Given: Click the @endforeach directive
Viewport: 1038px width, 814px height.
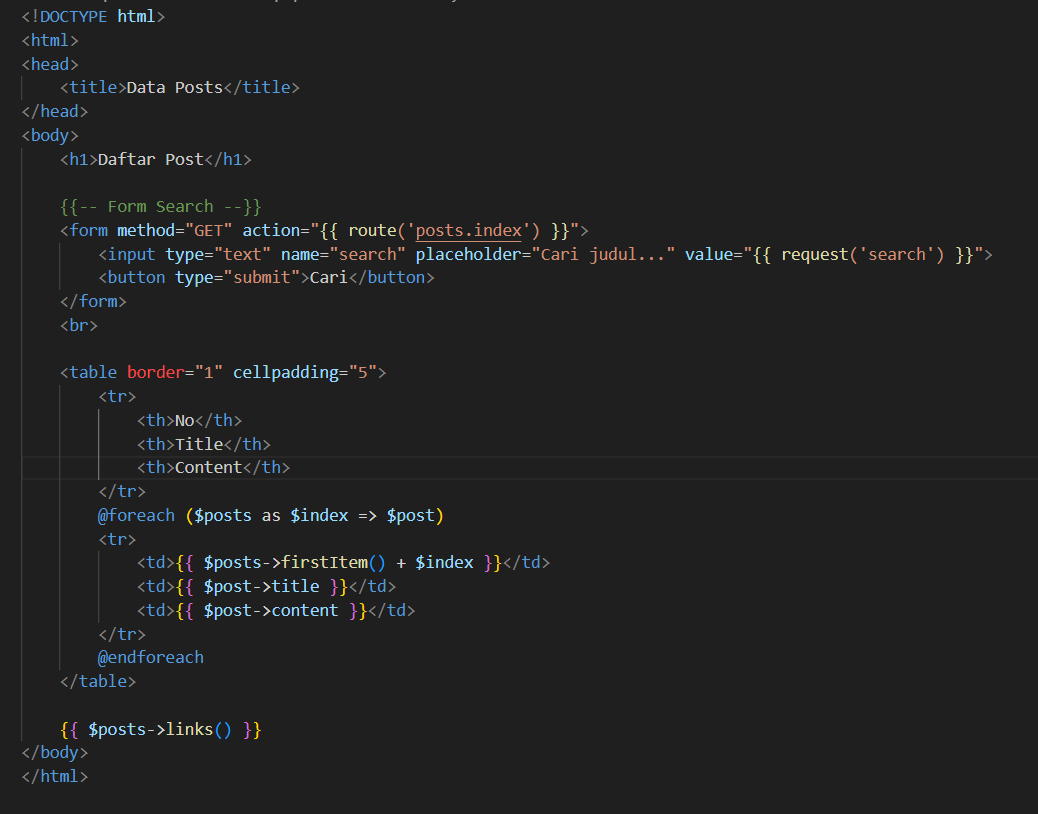Looking at the screenshot, I should 150,658.
